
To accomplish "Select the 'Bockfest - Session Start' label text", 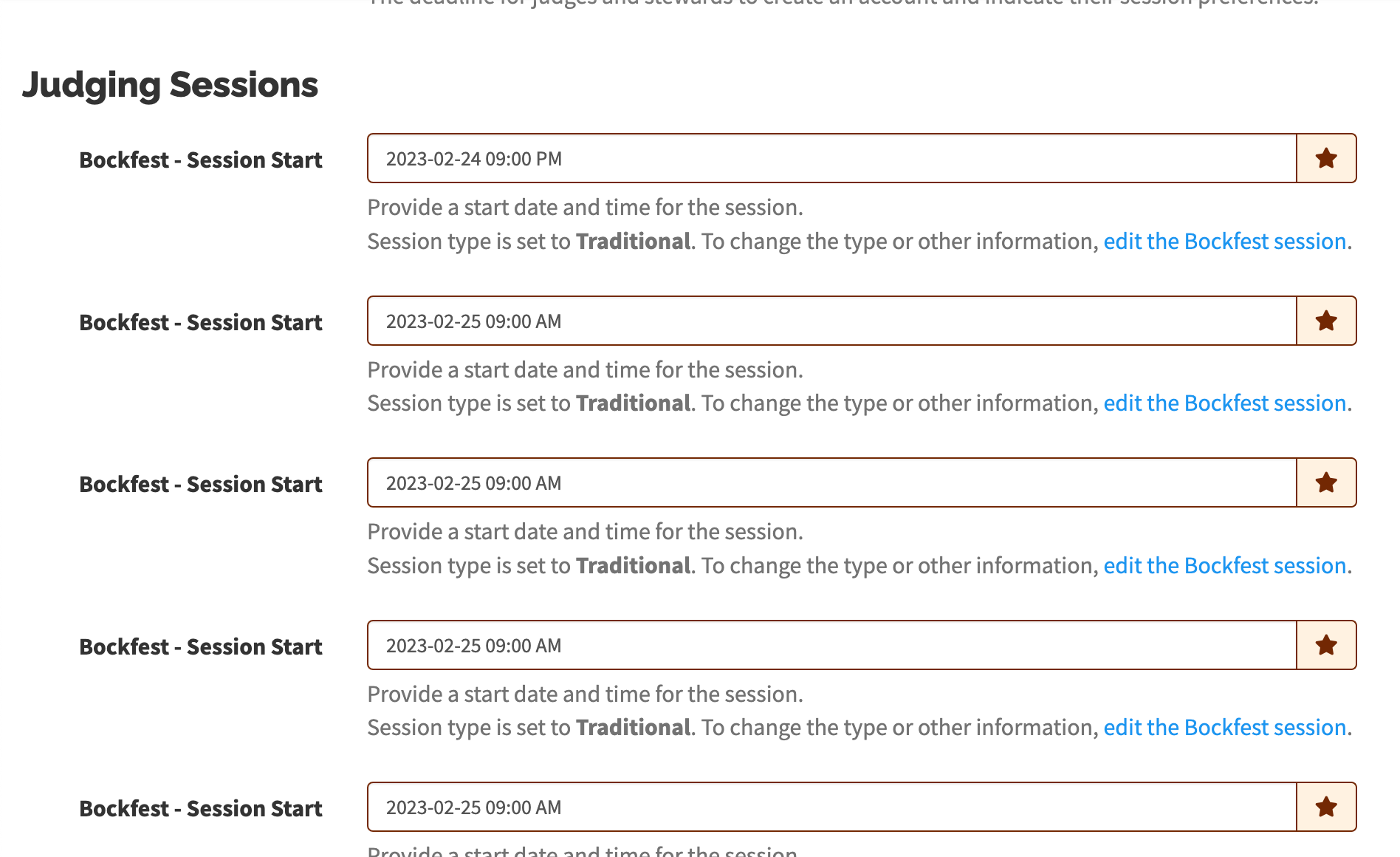I will click(x=200, y=160).
